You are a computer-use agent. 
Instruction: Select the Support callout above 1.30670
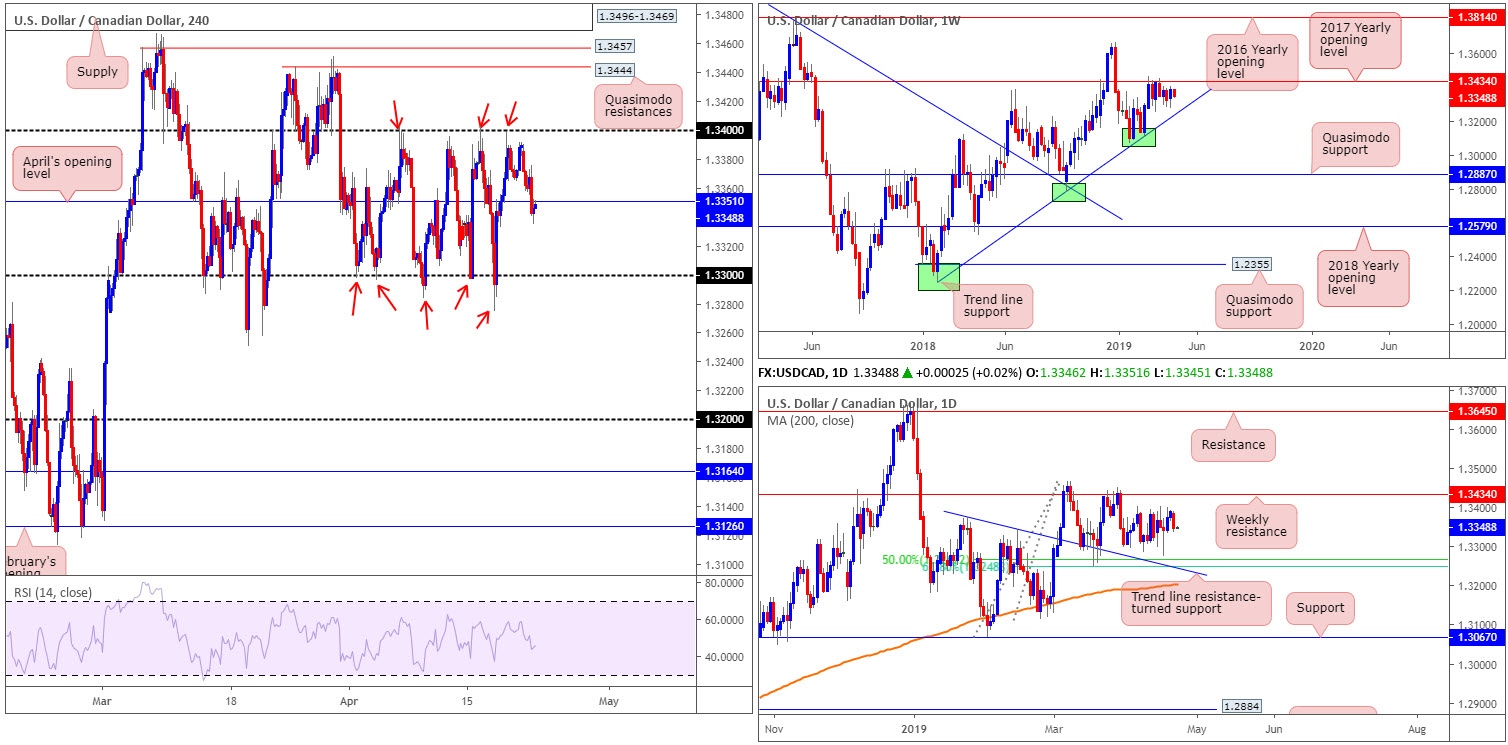1319,607
